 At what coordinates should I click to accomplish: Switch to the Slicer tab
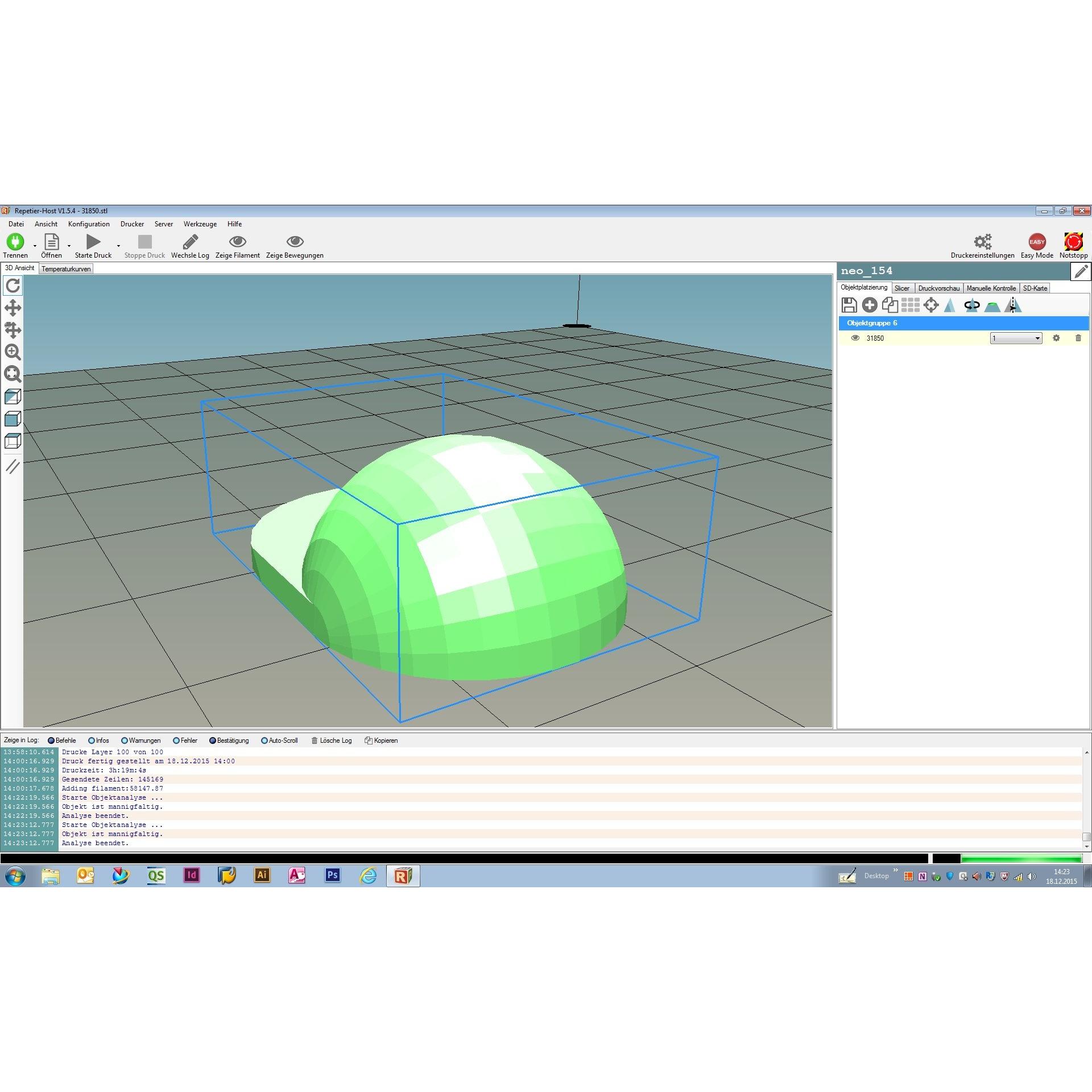point(902,288)
